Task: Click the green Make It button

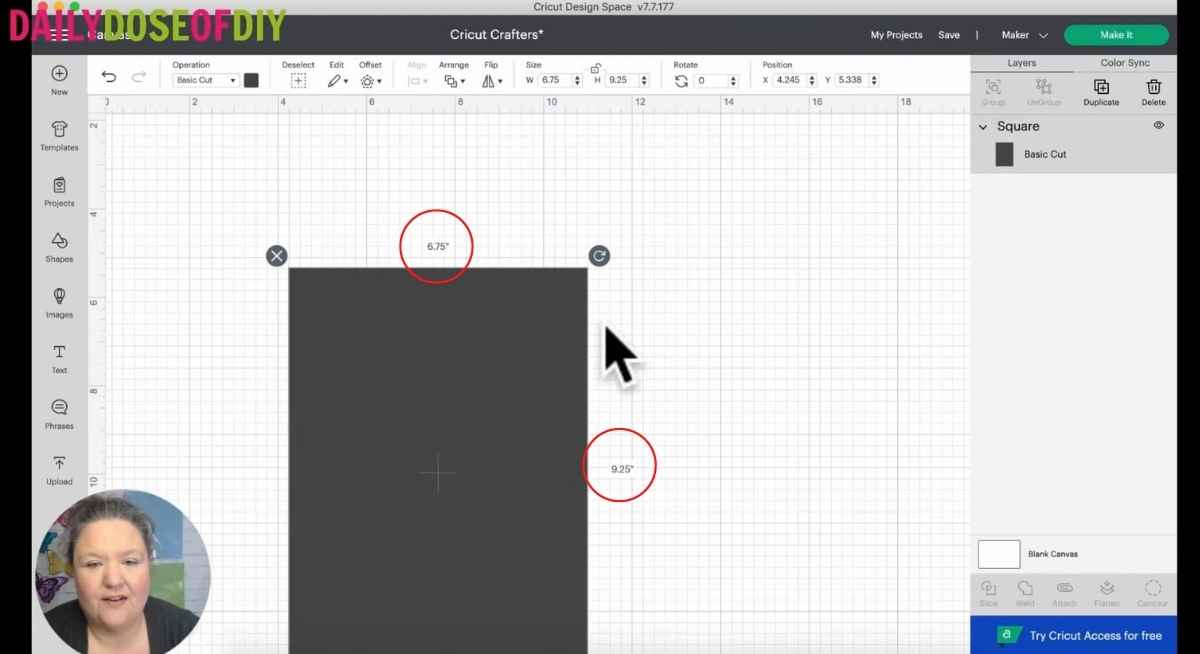Action: pyautogui.click(x=1116, y=34)
